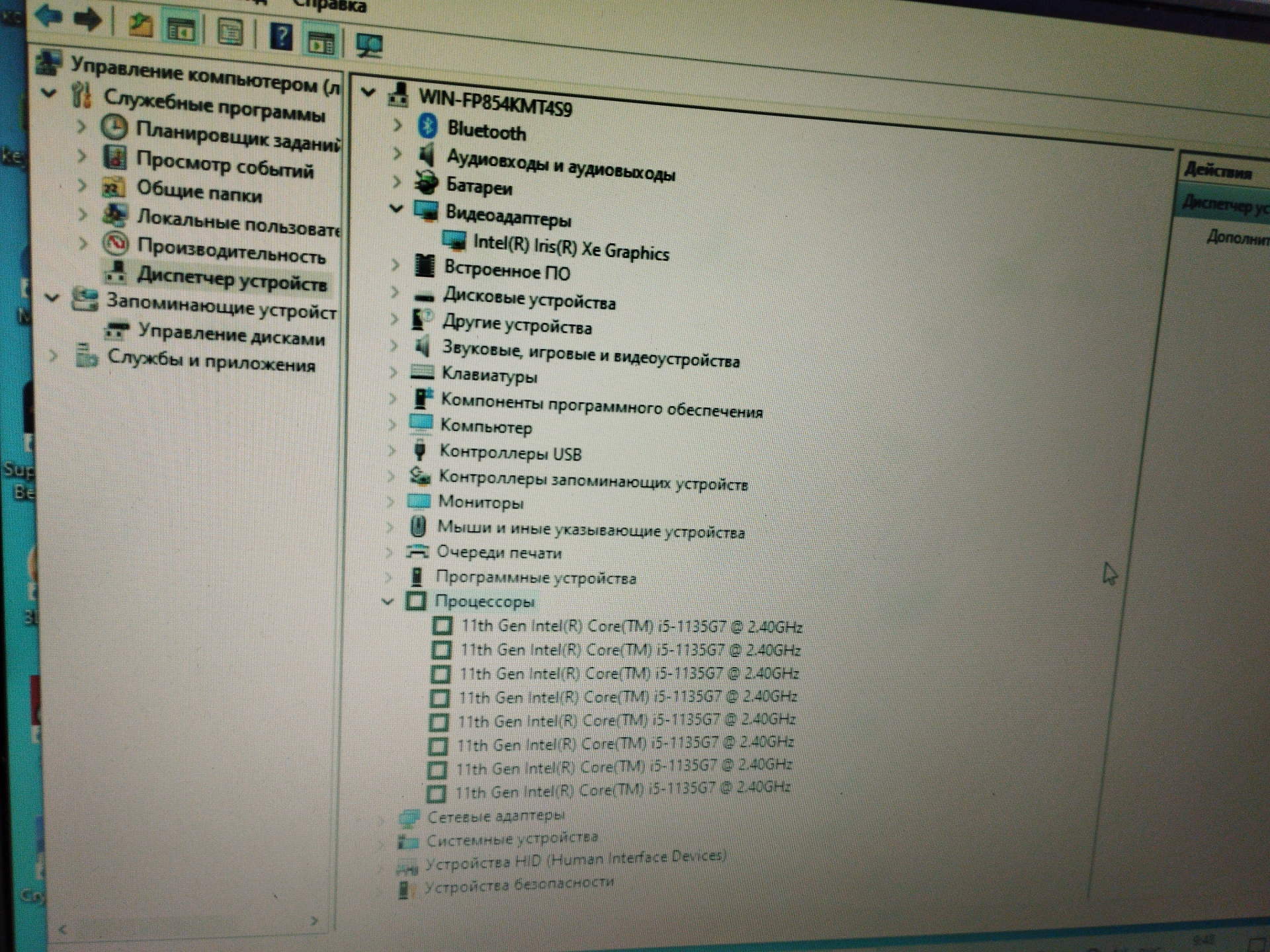Click the Производительность icon

pos(115,244)
